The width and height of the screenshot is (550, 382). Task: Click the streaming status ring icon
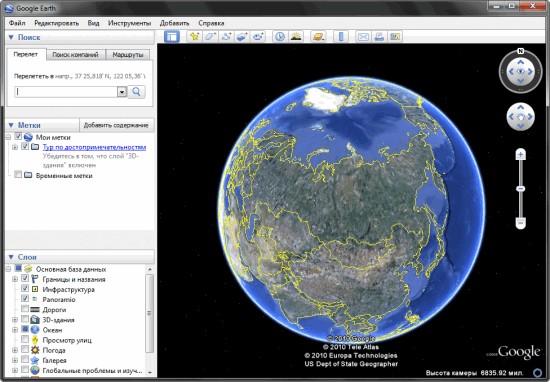[x=537, y=373]
